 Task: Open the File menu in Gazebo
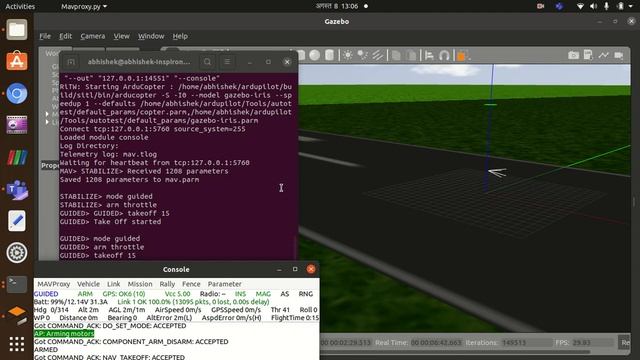pyautogui.click(x=45, y=36)
